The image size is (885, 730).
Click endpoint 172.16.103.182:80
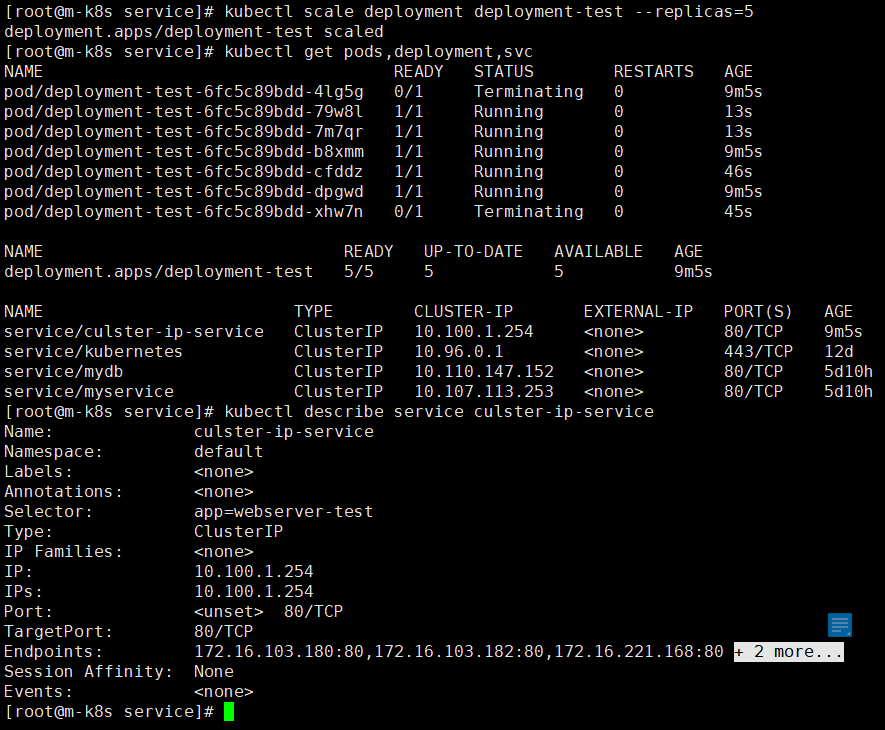click(x=459, y=652)
